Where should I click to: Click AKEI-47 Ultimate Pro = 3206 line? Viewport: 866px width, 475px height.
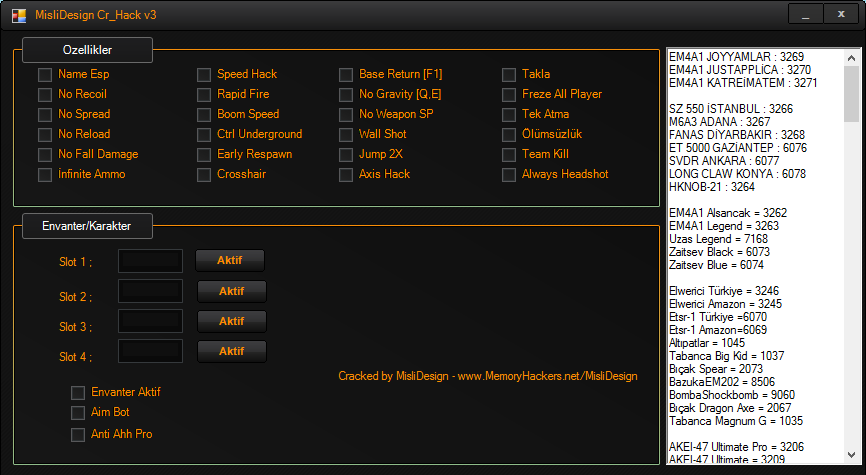pyautogui.click(x=736, y=447)
